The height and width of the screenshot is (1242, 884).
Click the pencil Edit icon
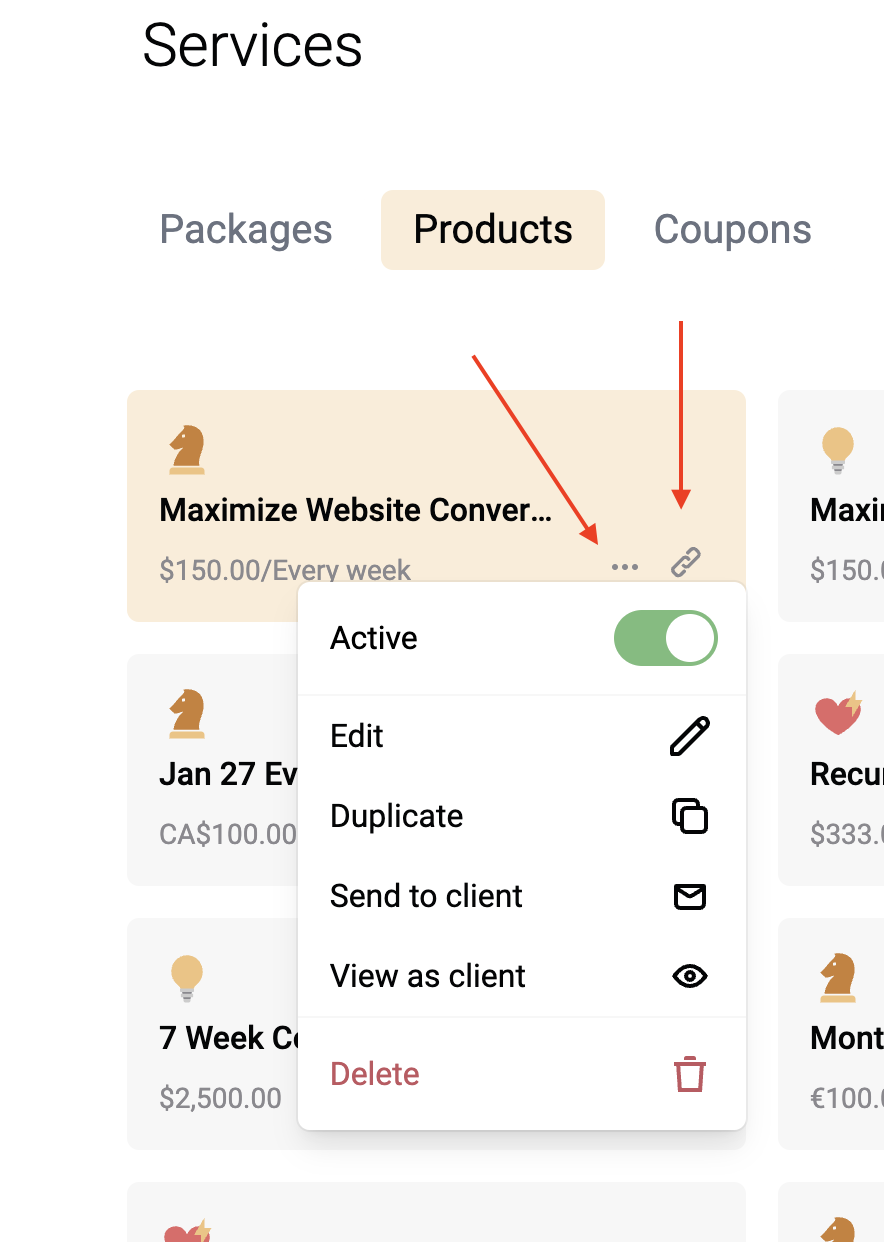[x=690, y=736]
